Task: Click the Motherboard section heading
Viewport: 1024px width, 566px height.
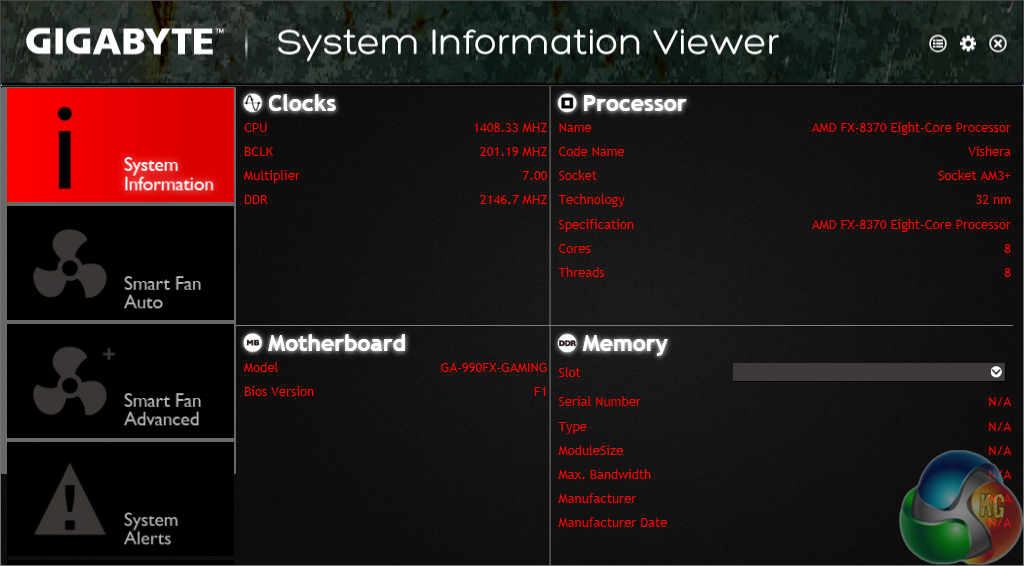Action: 337,343
